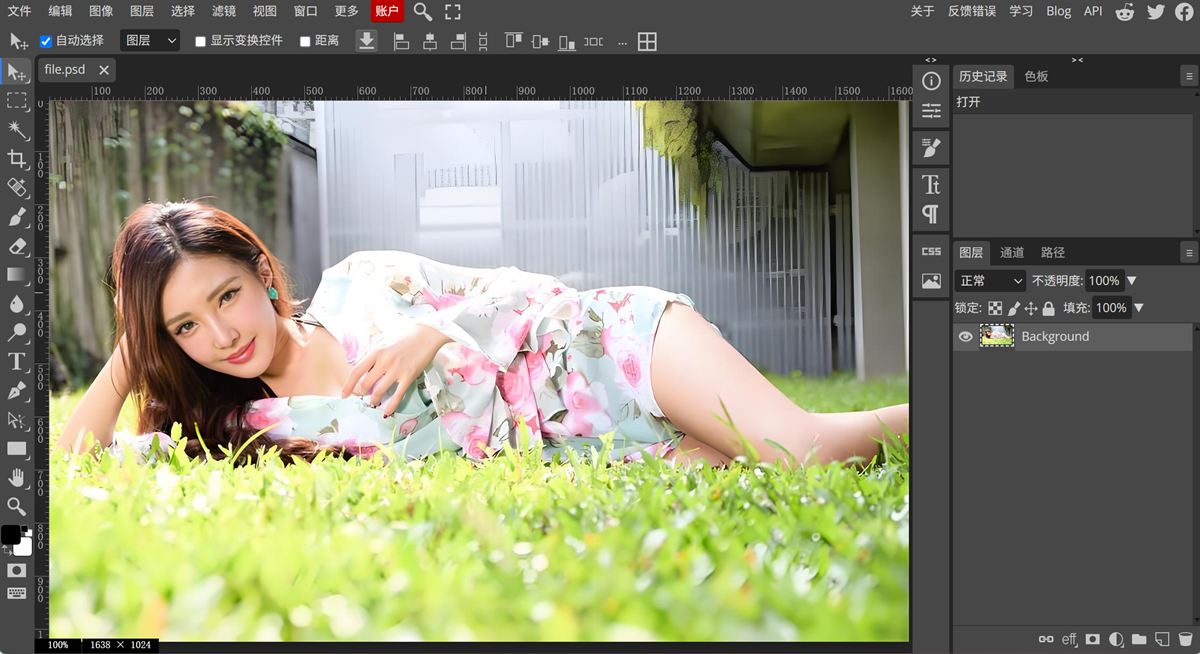
Task: Open the 滤镜 menu
Action: pyautogui.click(x=224, y=12)
